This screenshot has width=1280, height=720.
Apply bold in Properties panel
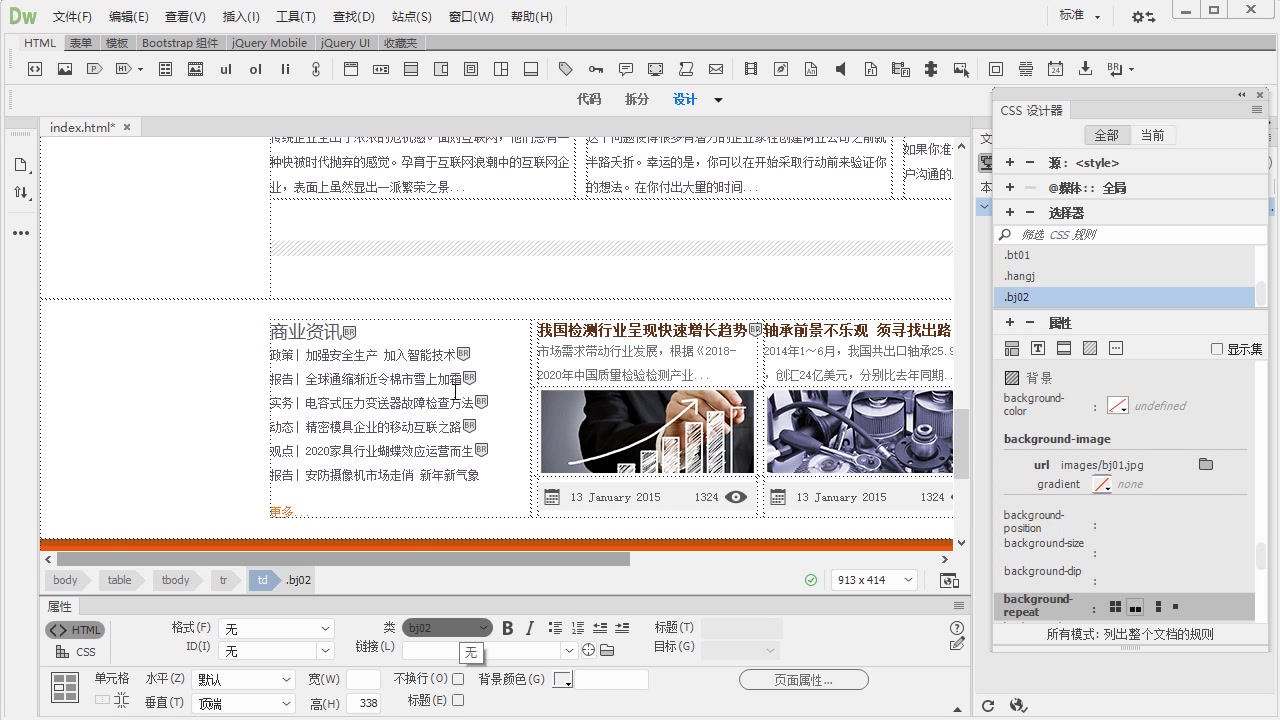pos(507,628)
